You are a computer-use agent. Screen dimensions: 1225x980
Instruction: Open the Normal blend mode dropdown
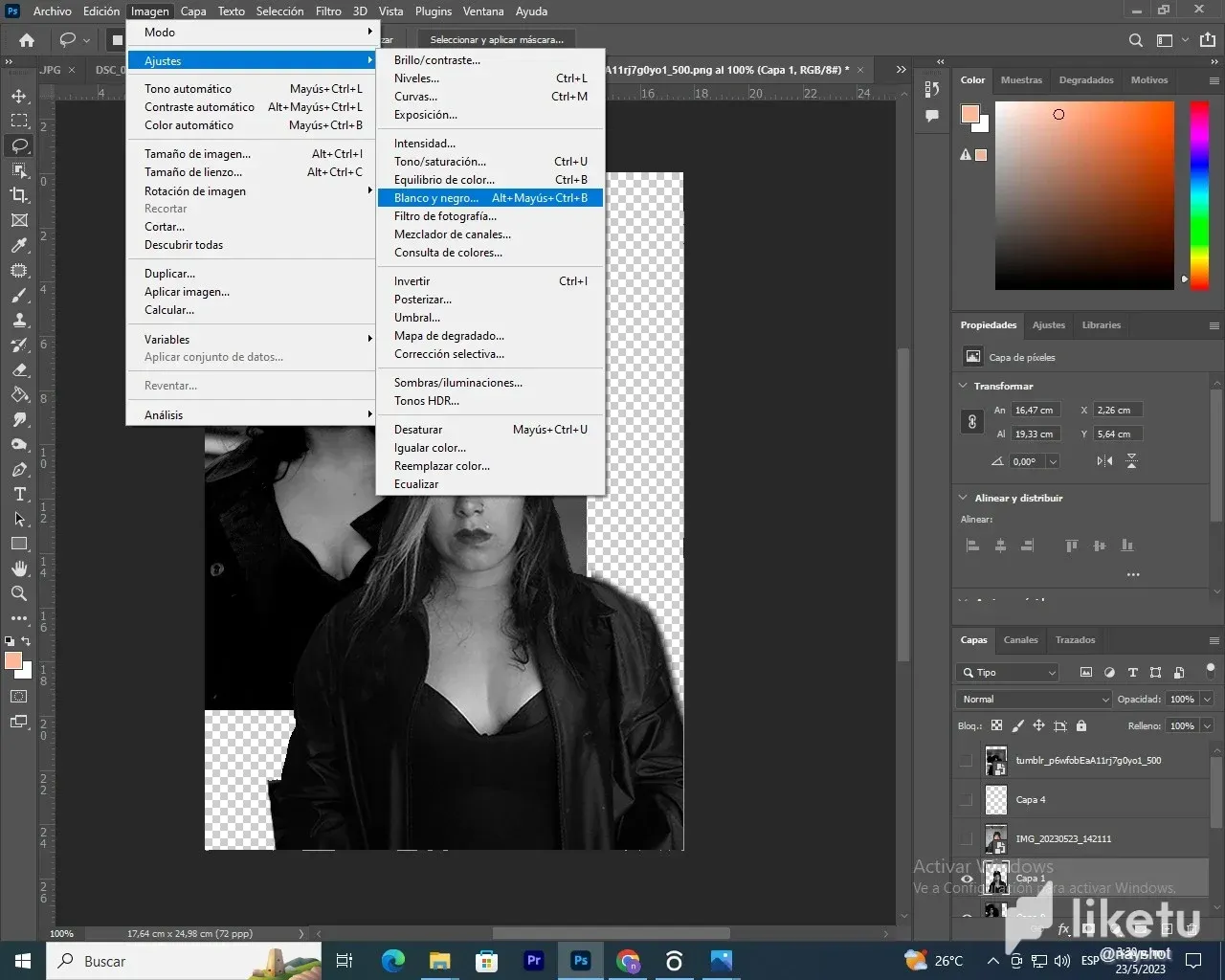1034,700
